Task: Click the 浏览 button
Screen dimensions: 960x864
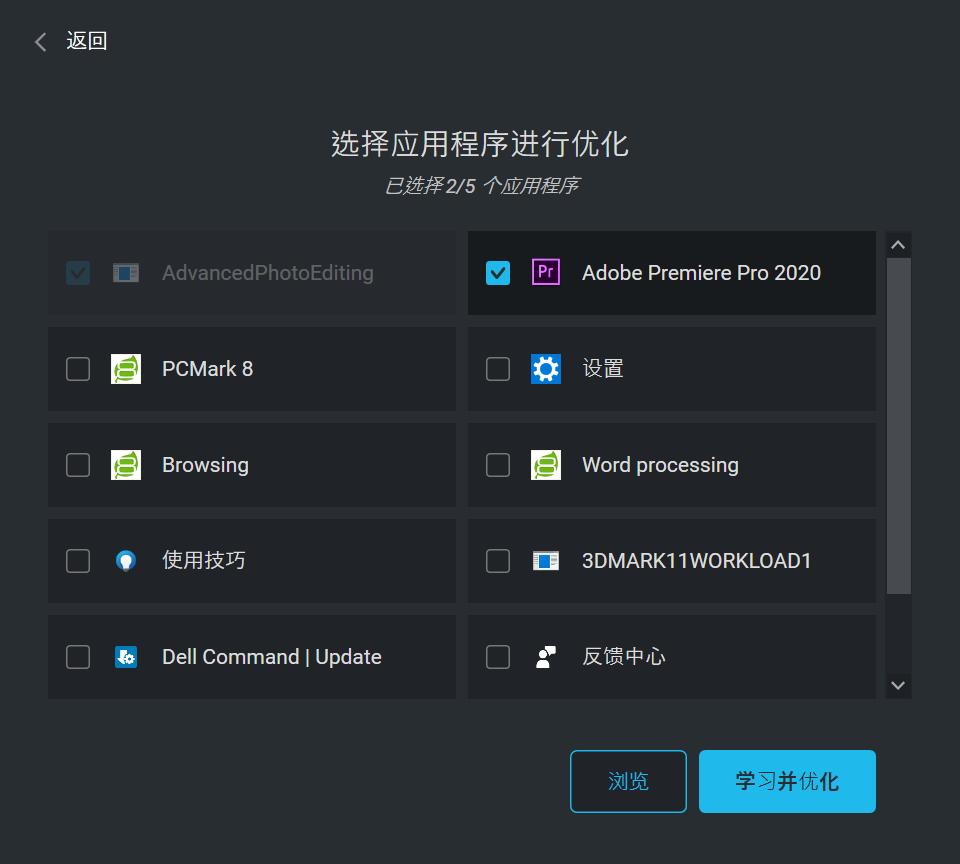Action: (628, 781)
